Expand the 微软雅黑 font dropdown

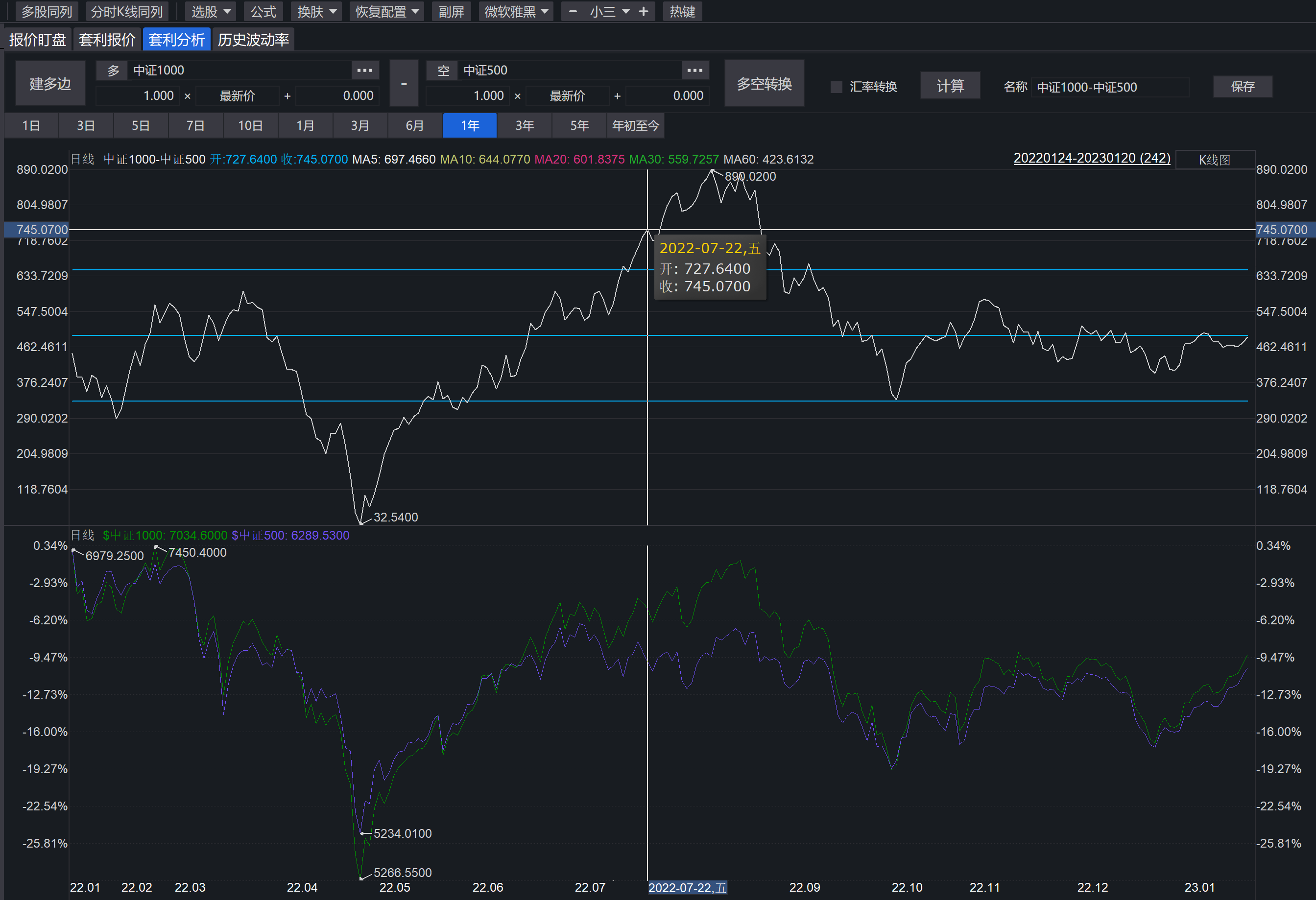[x=516, y=11]
